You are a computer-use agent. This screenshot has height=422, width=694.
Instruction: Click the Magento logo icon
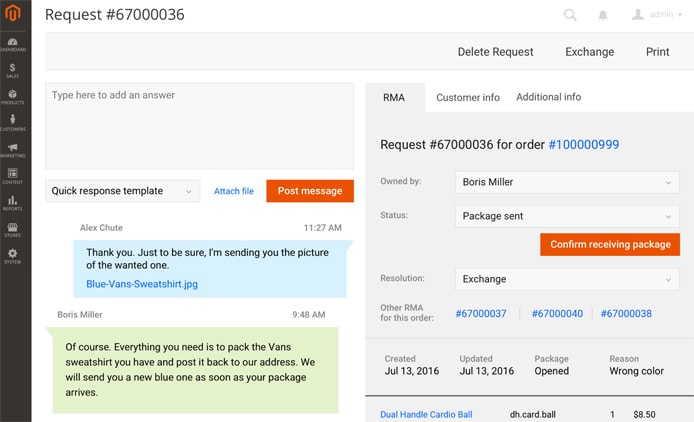pos(13,13)
